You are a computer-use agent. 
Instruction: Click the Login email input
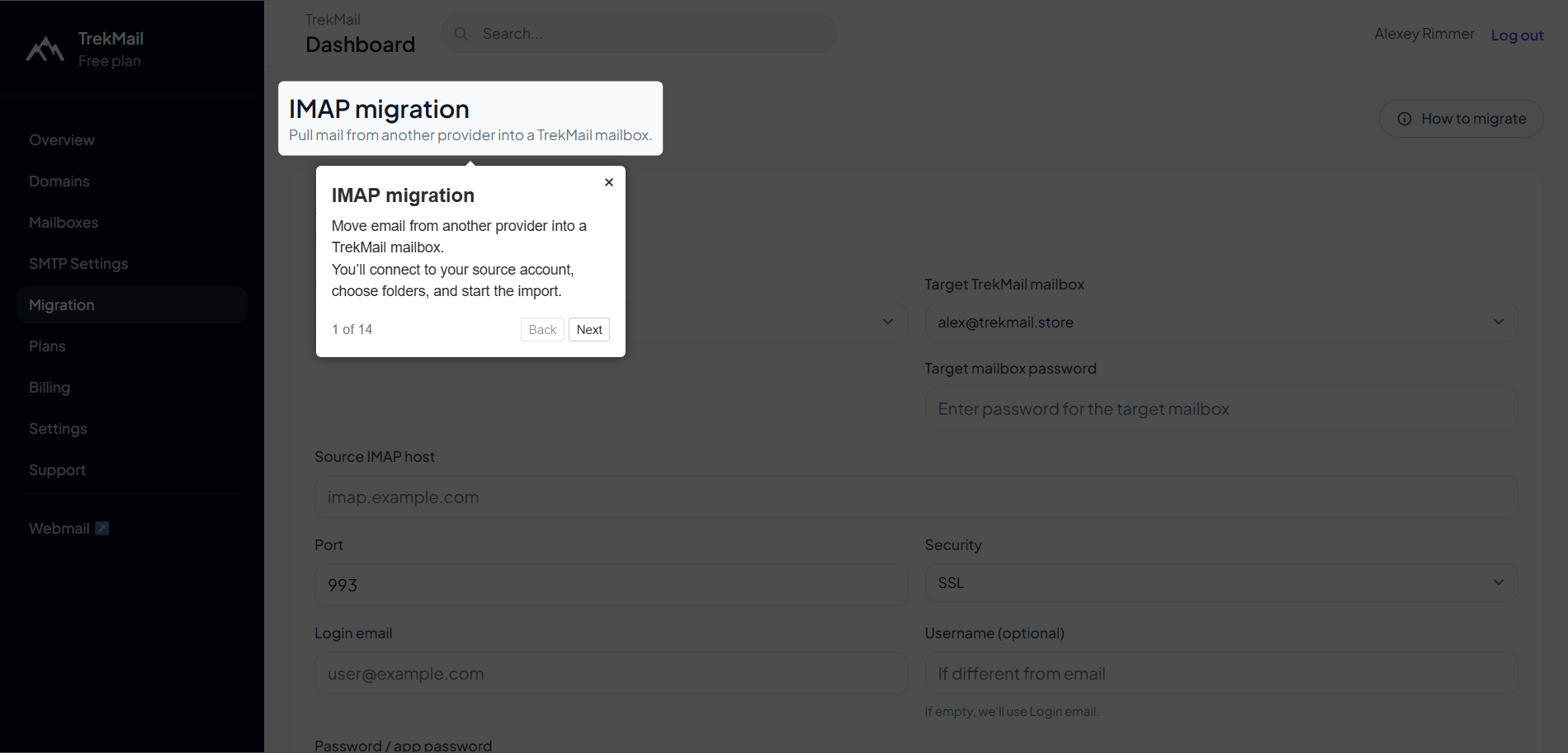[x=611, y=674]
